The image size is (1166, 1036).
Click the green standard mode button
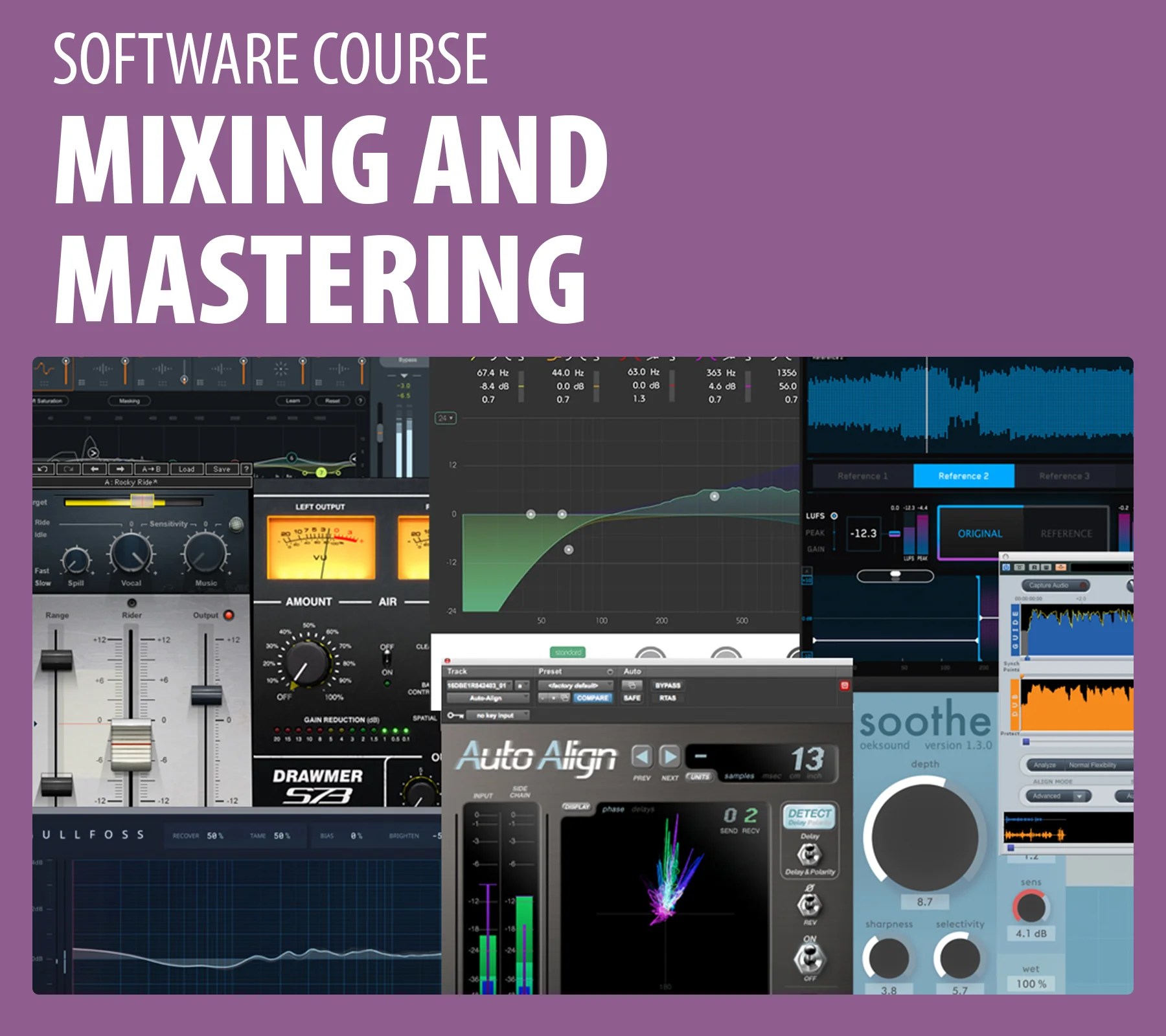(x=568, y=652)
